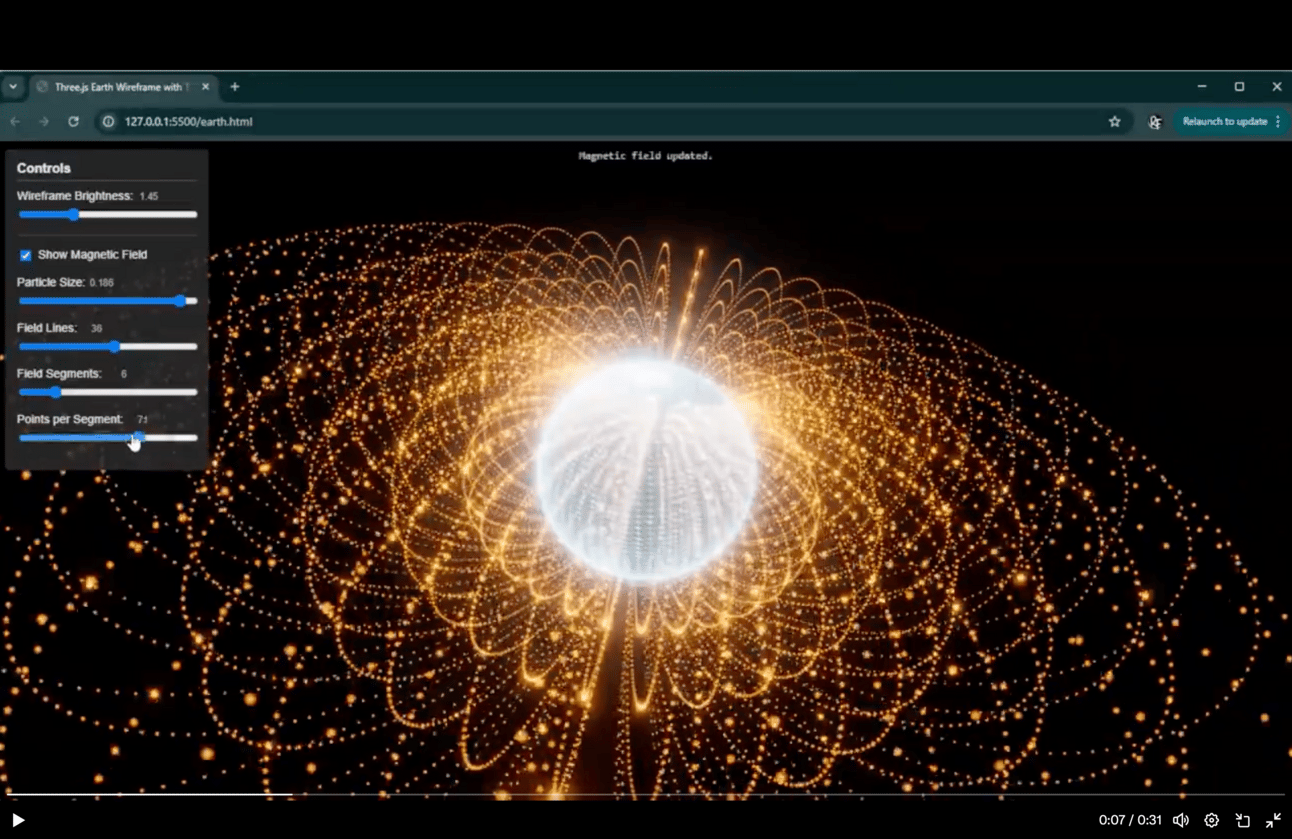Open the browser profile avatar
This screenshot has width=1292, height=839.
1155,121
